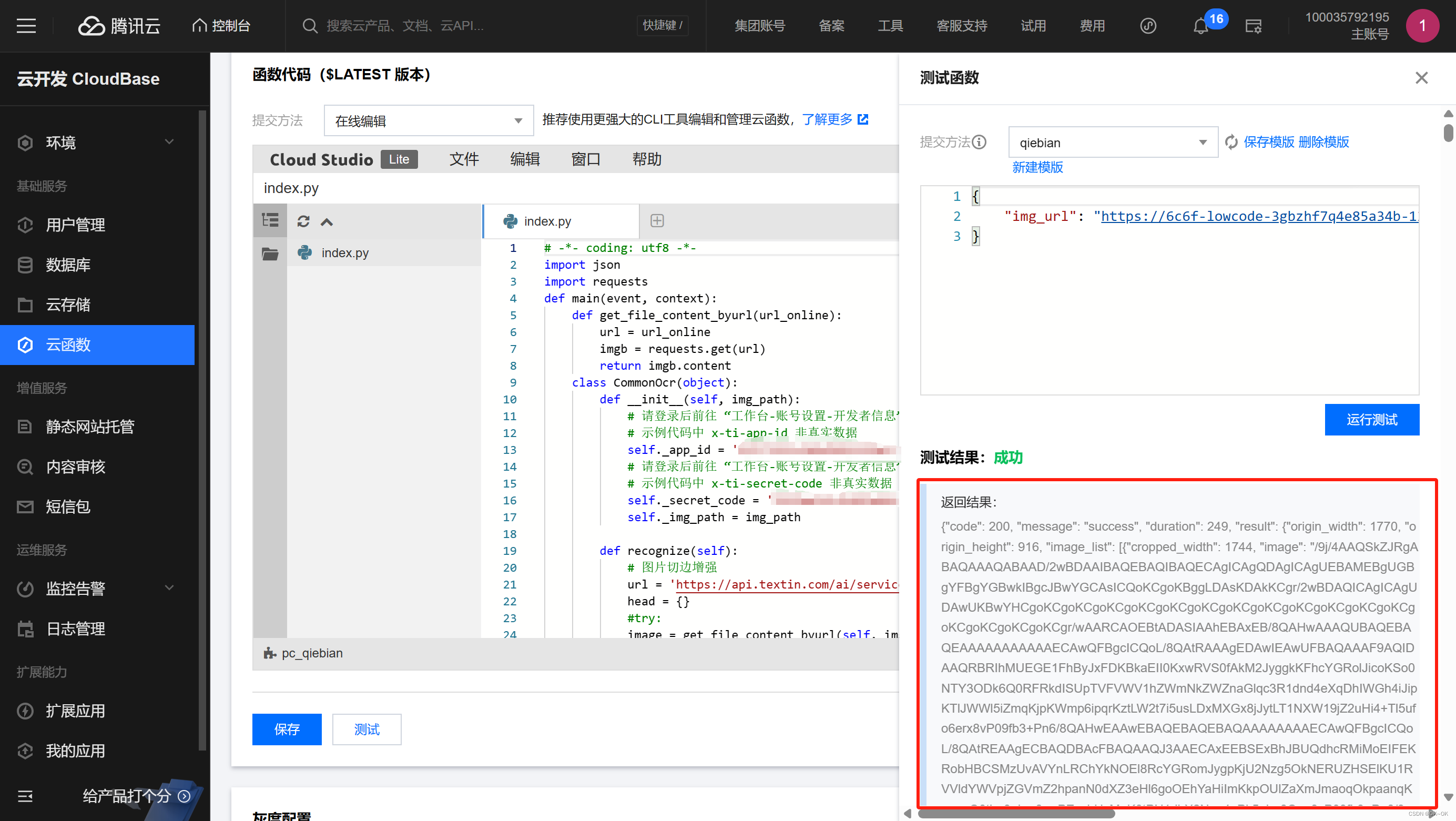
Task: Select 云函数 in the sidebar
Action: (68, 345)
